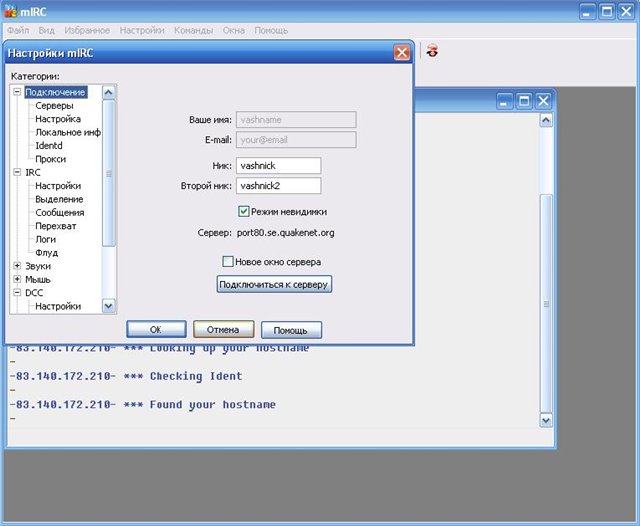Select Подключение in the categories tree
This screenshot has width=640, height=526.
click(56, 92)
